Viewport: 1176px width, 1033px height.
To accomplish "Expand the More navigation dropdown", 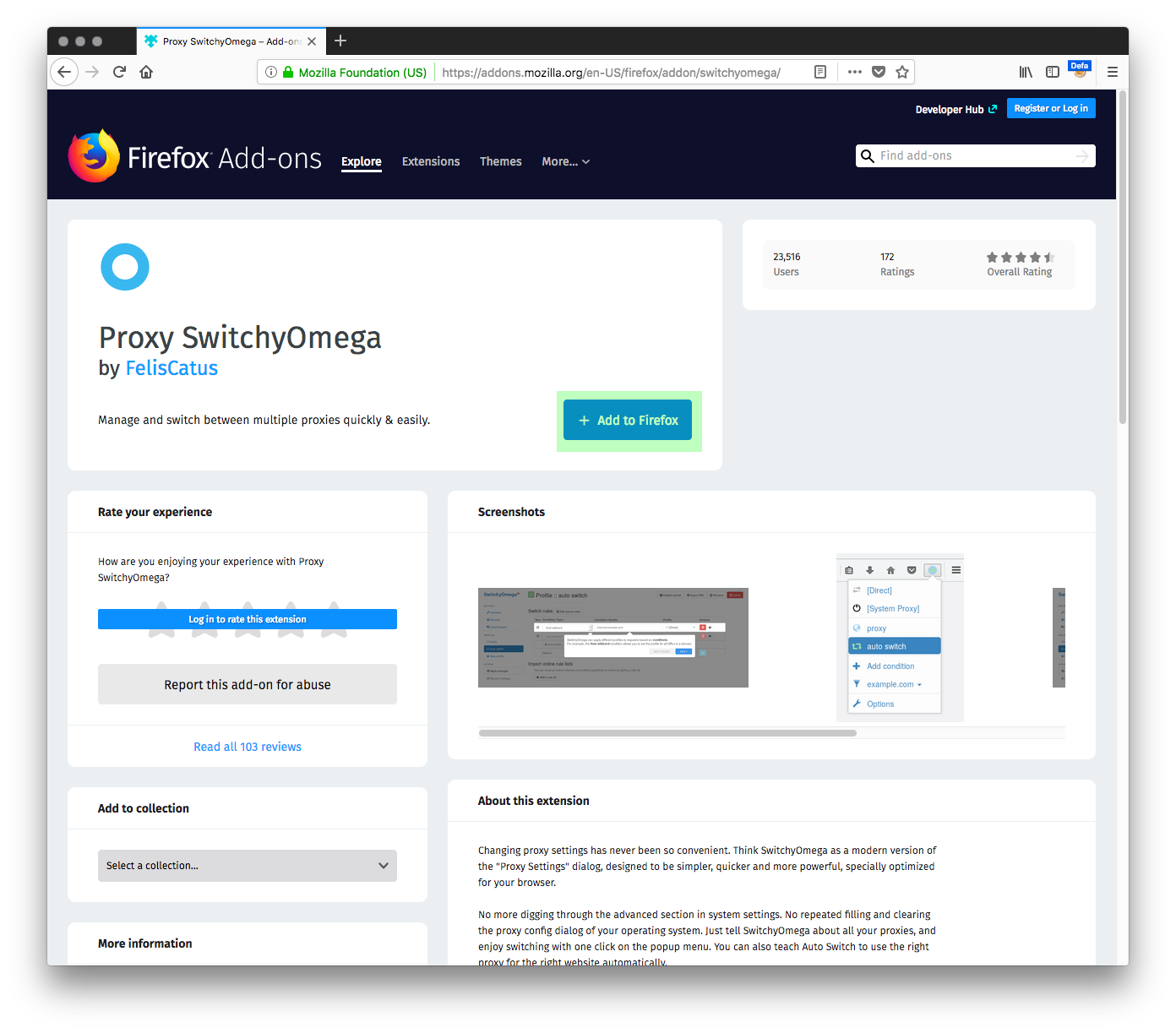I will pos(564,161).
